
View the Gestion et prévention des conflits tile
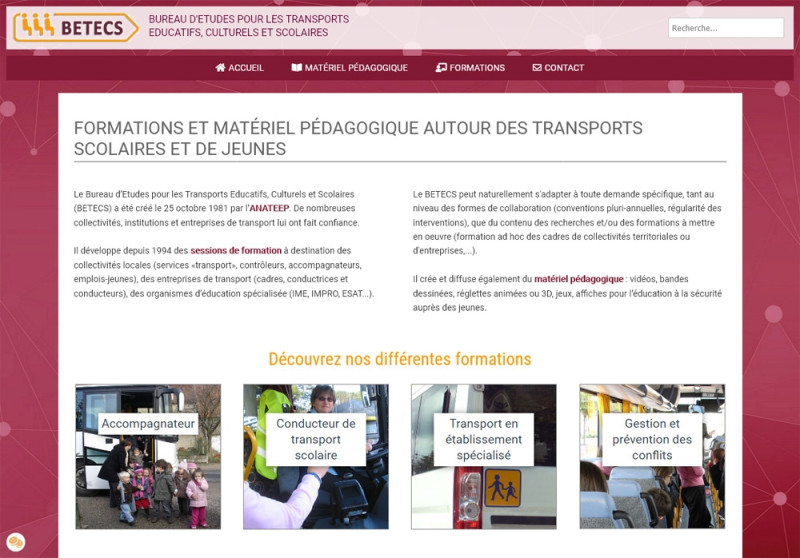pos(652,456)
